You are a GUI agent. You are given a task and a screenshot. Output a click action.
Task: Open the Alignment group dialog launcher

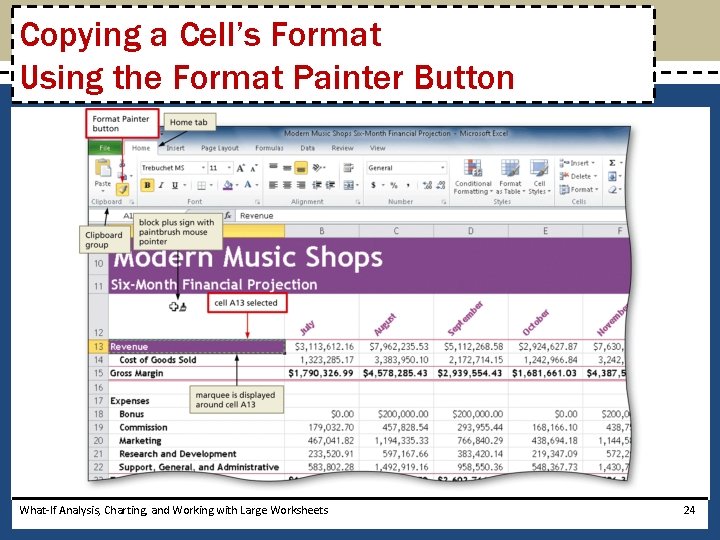tap(357, 202)
